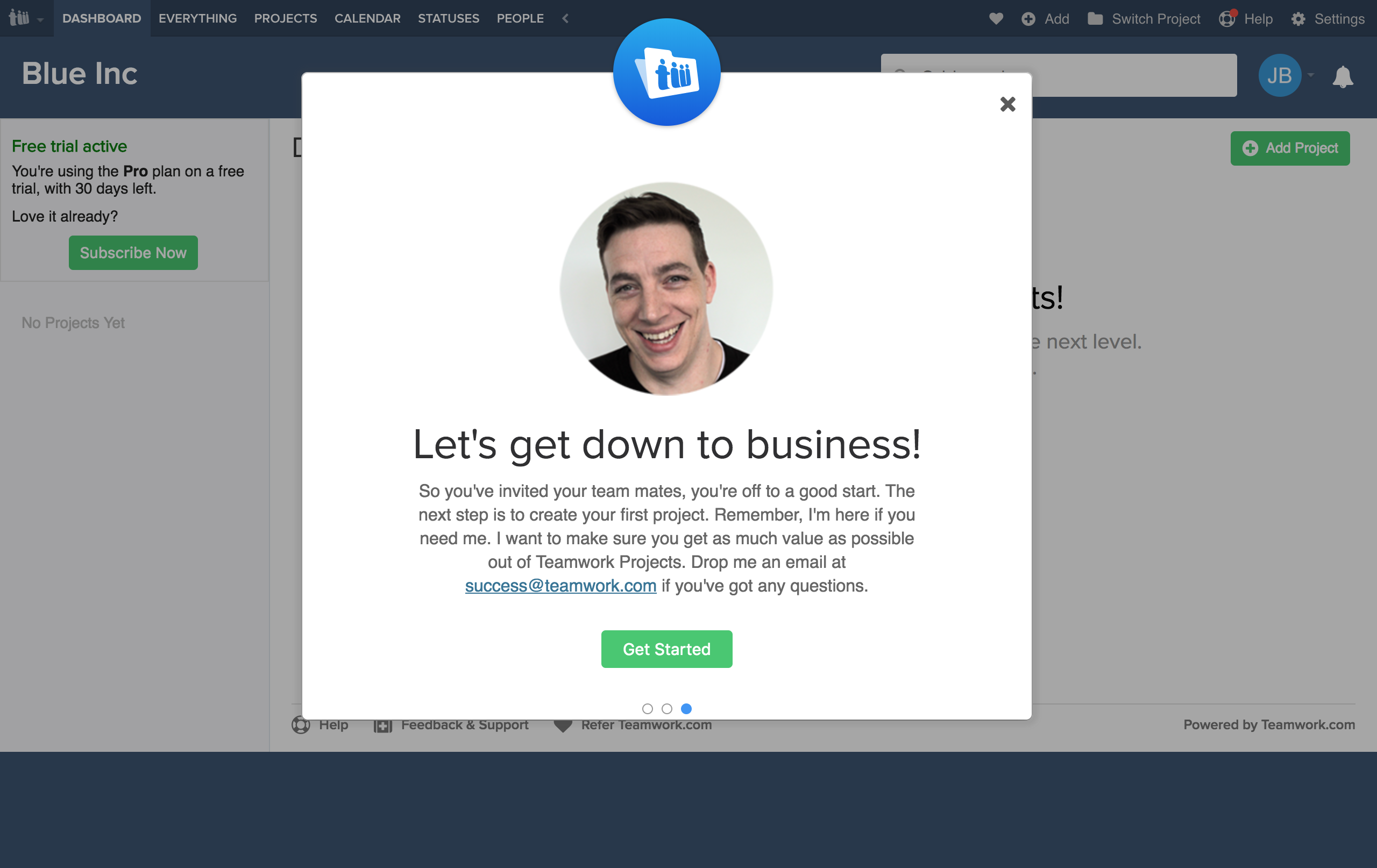Open the notifications bell
This screenshot has height=868, width=1377.
(1343, 76)
